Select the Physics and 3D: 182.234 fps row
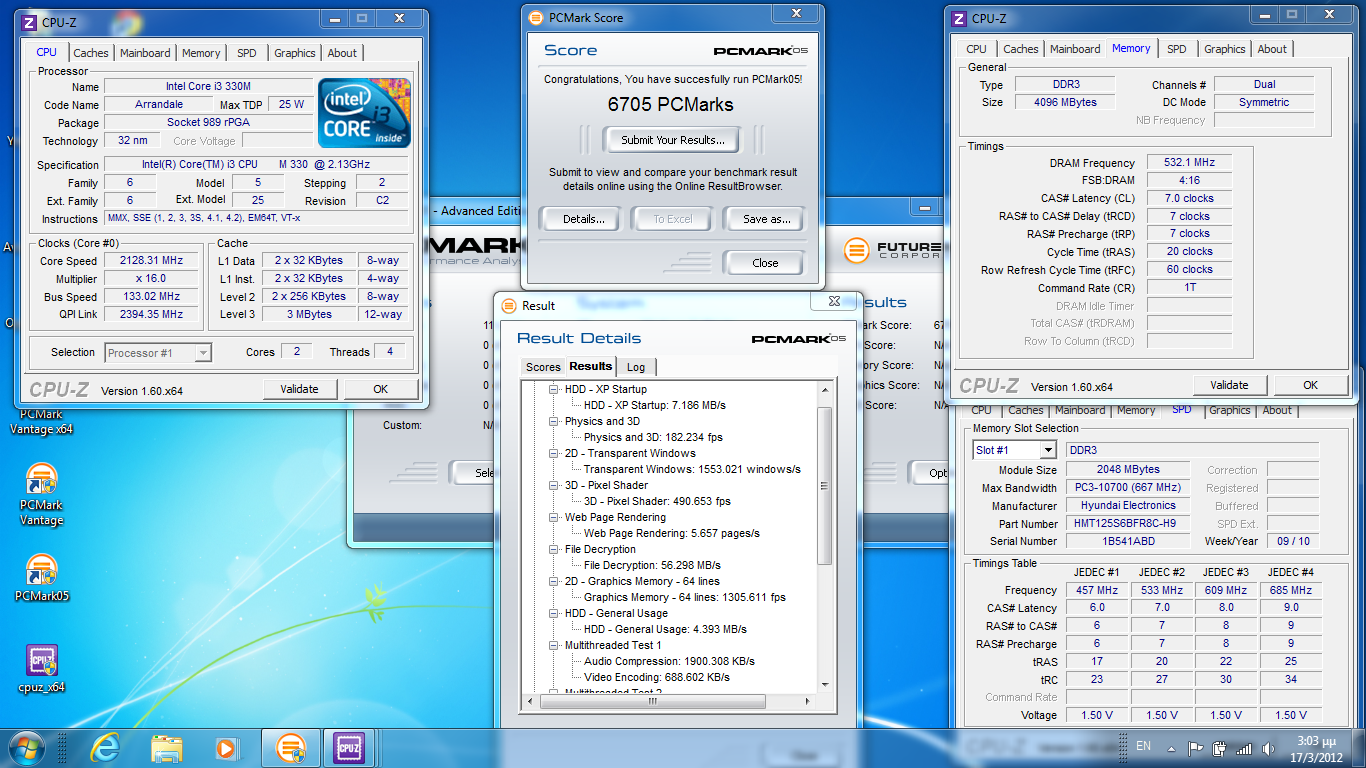This screenshot has height=768, width=1366. point(653,437)
